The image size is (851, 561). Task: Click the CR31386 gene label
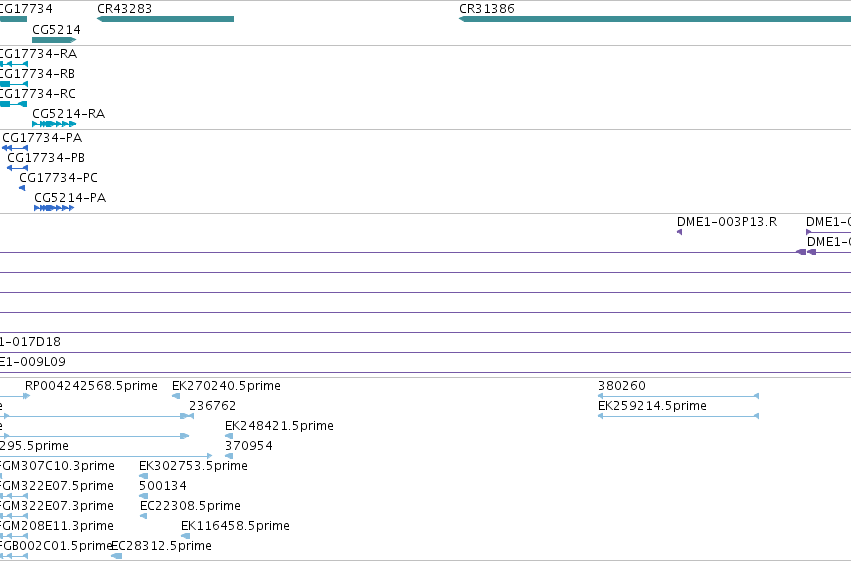tap(487, 9)
